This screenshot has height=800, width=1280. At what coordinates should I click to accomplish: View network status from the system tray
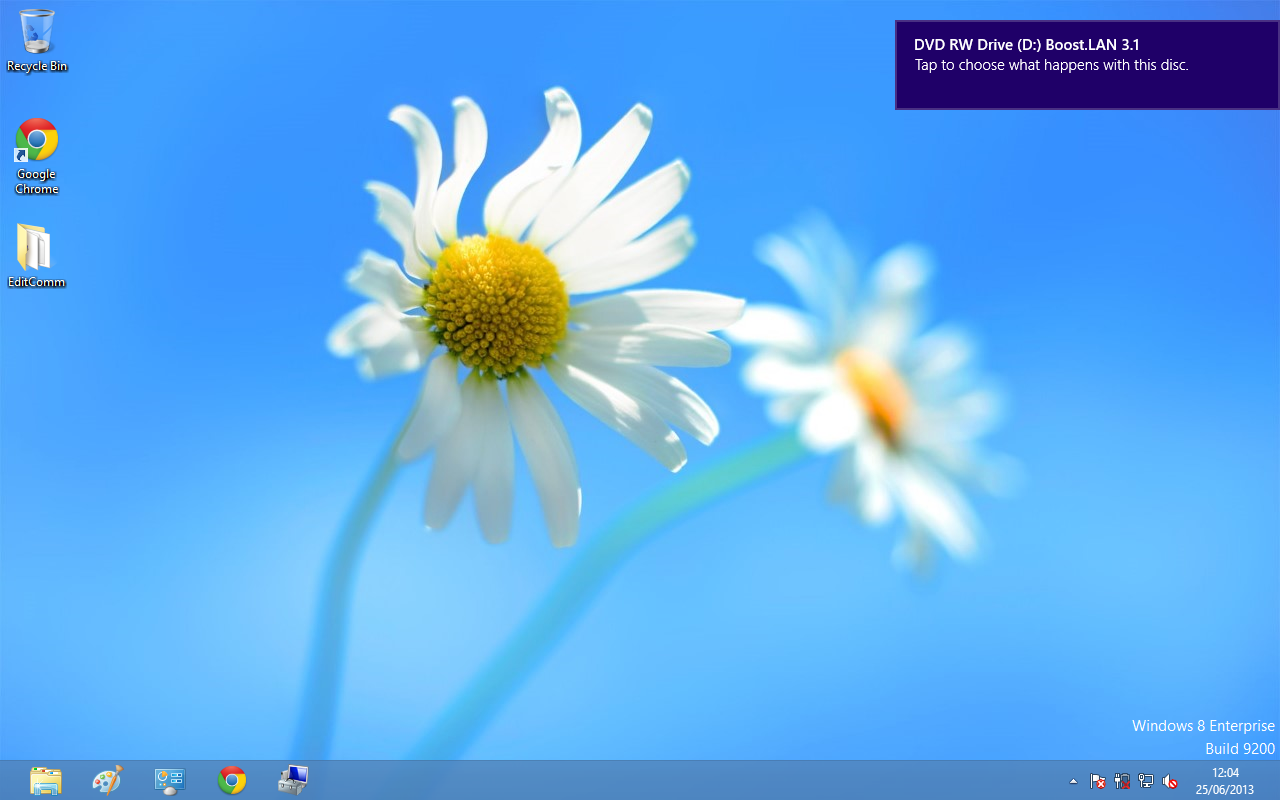(x=1146, y=780)
